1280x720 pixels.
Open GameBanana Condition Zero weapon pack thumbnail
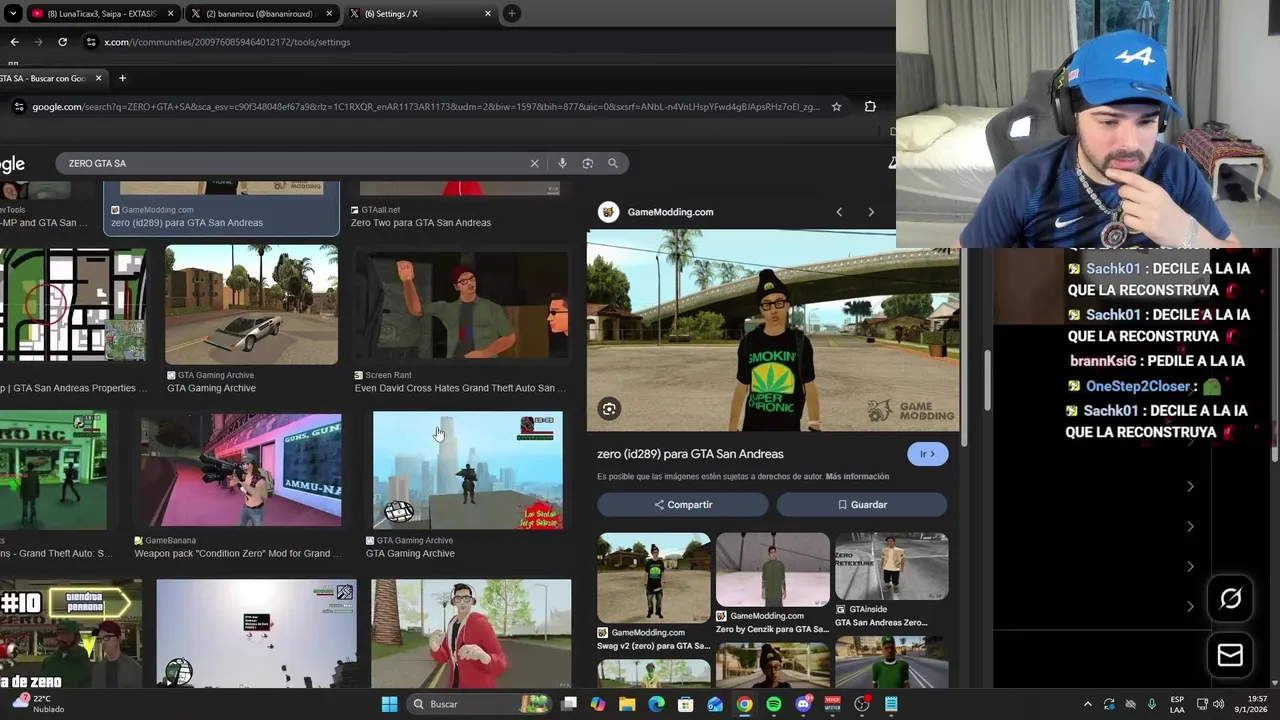tap(236, 470)
